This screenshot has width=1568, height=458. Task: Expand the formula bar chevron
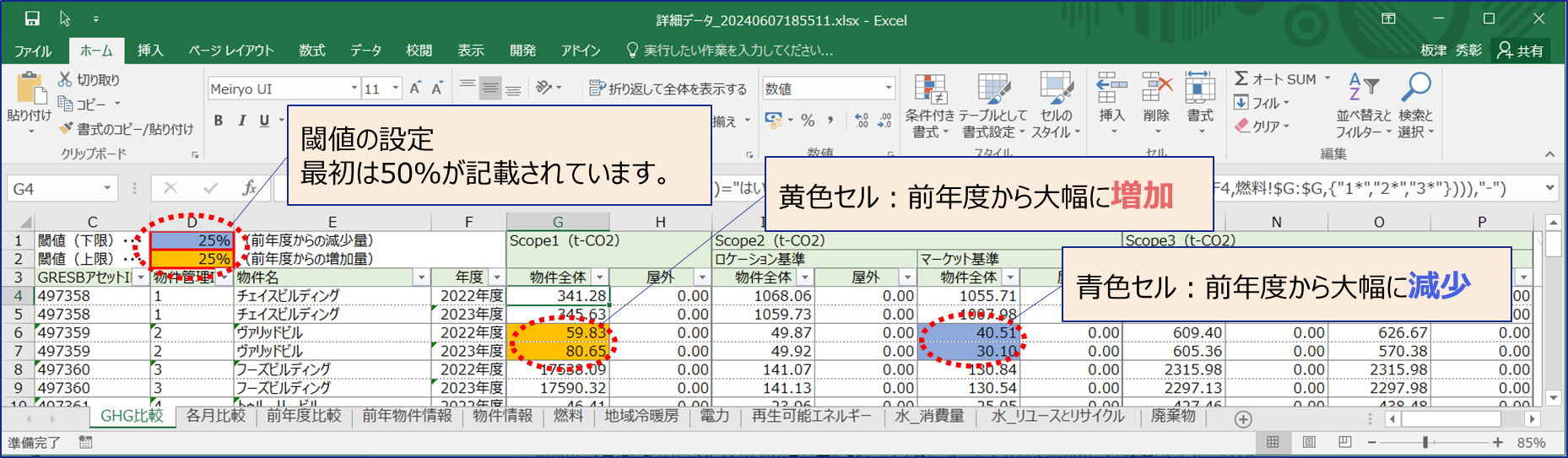click(1550, 188)
